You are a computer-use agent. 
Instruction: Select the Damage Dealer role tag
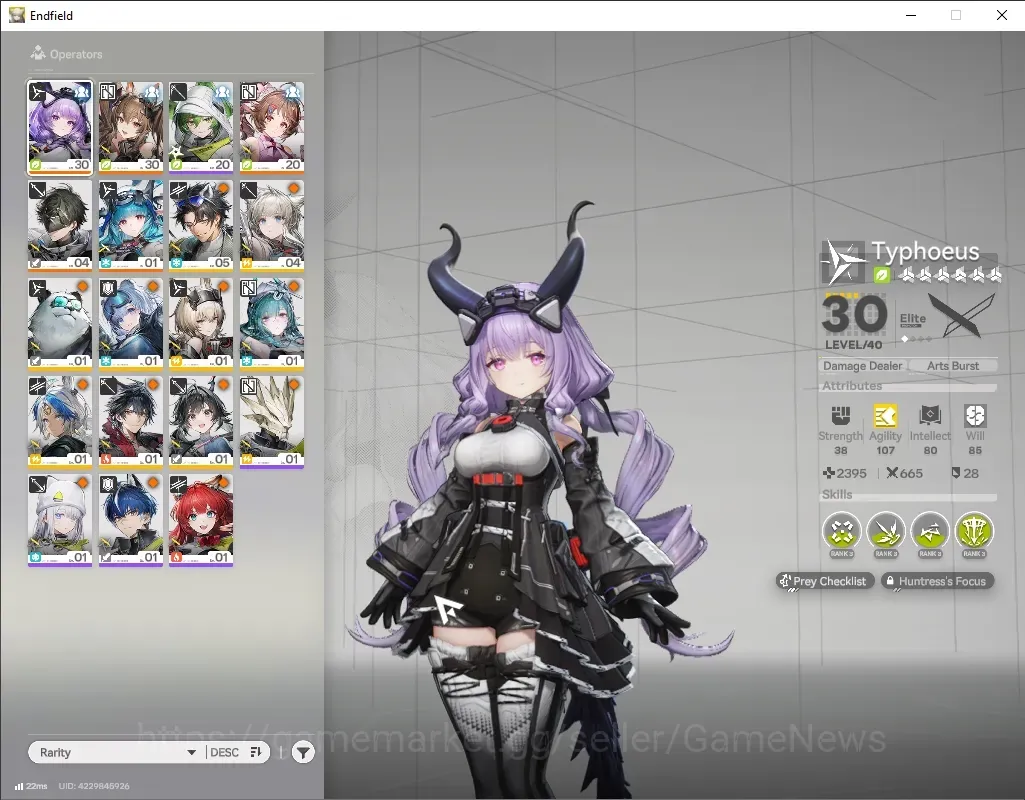click(862, 366)
